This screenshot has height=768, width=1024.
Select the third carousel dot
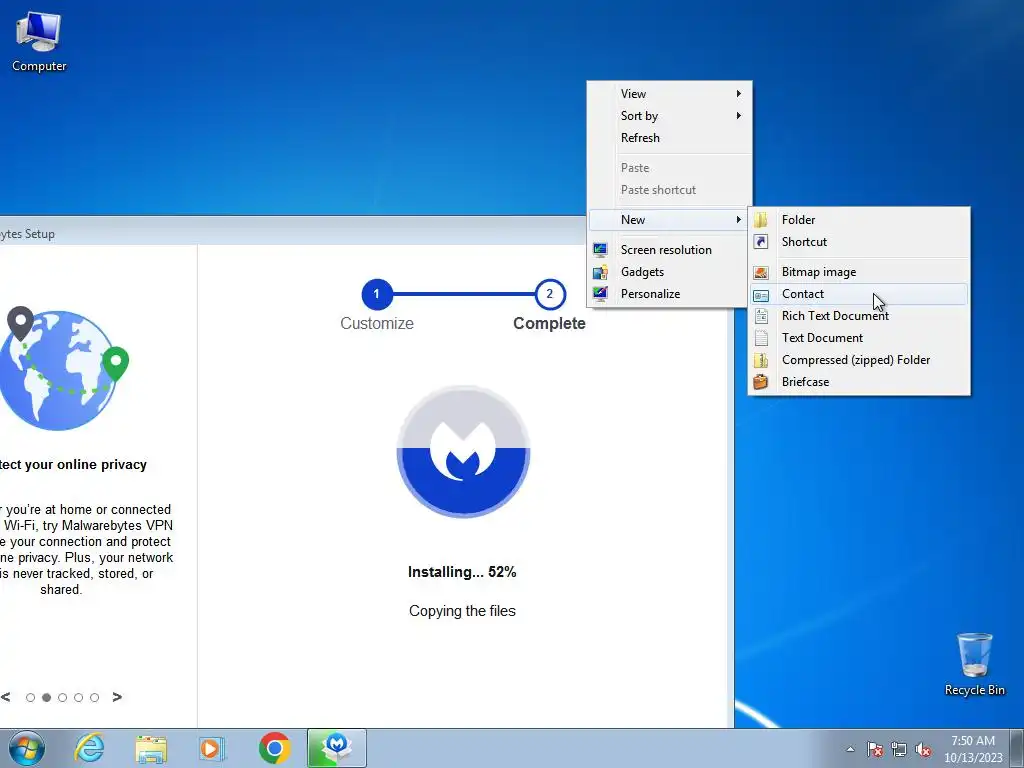point(63,697)
